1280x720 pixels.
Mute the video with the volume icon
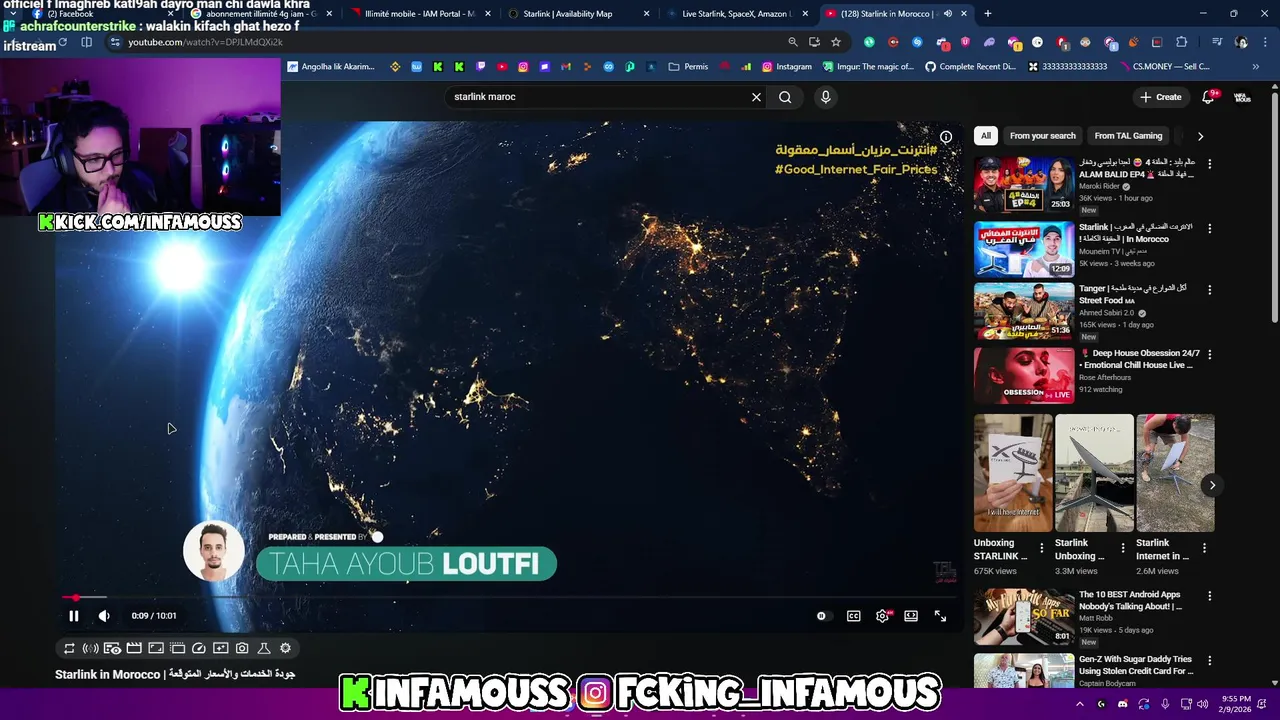coord(104,616)
